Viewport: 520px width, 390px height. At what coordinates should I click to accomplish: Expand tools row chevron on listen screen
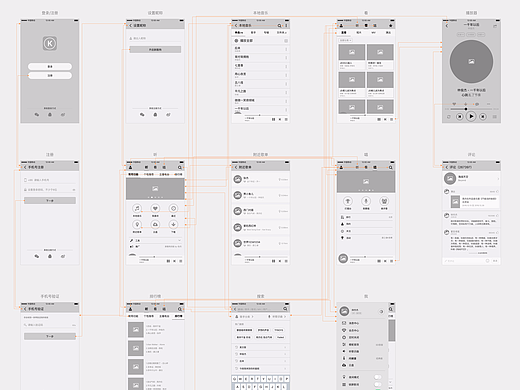(179, 240)
